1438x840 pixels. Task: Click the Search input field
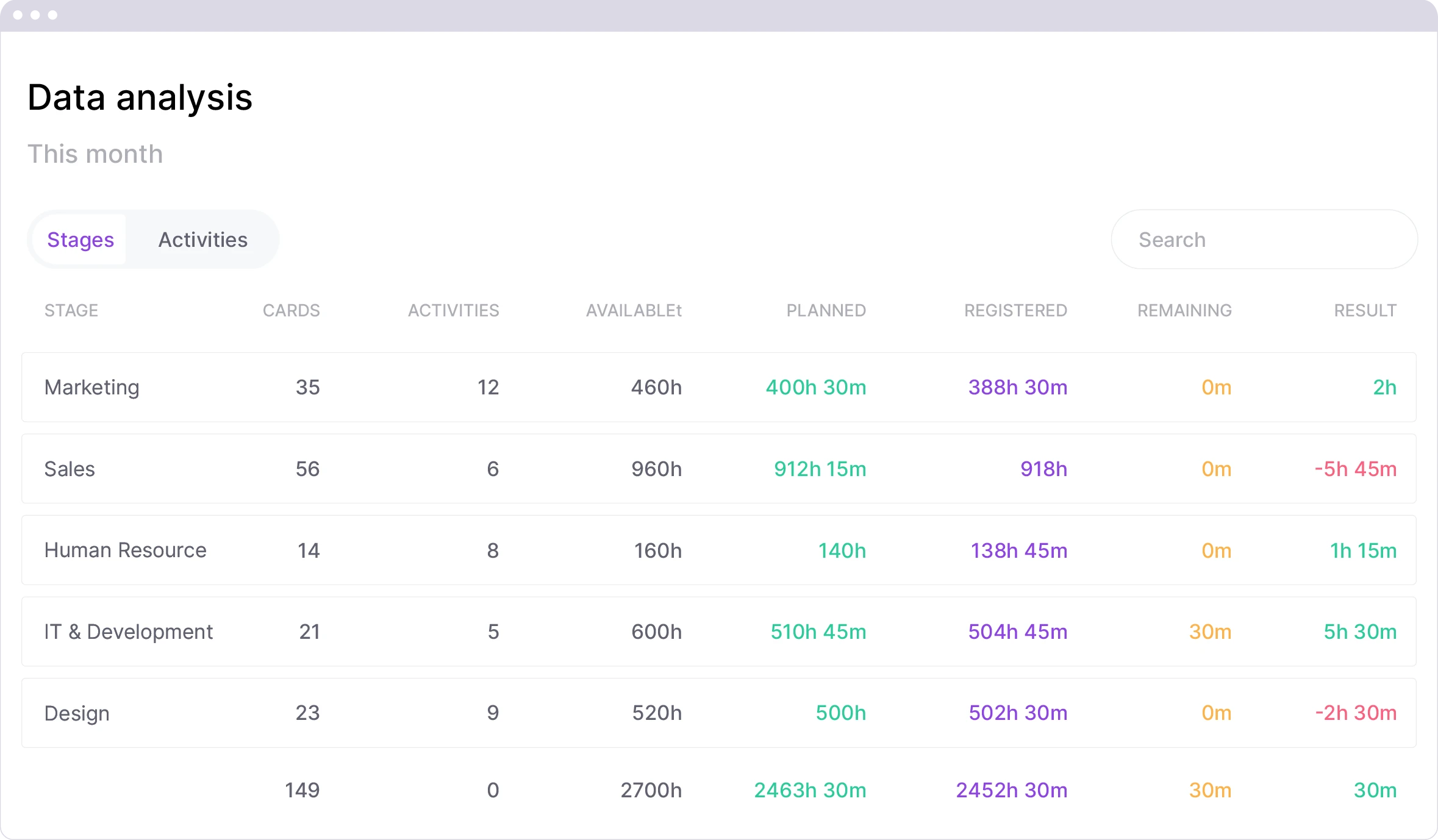(1264, 239)
